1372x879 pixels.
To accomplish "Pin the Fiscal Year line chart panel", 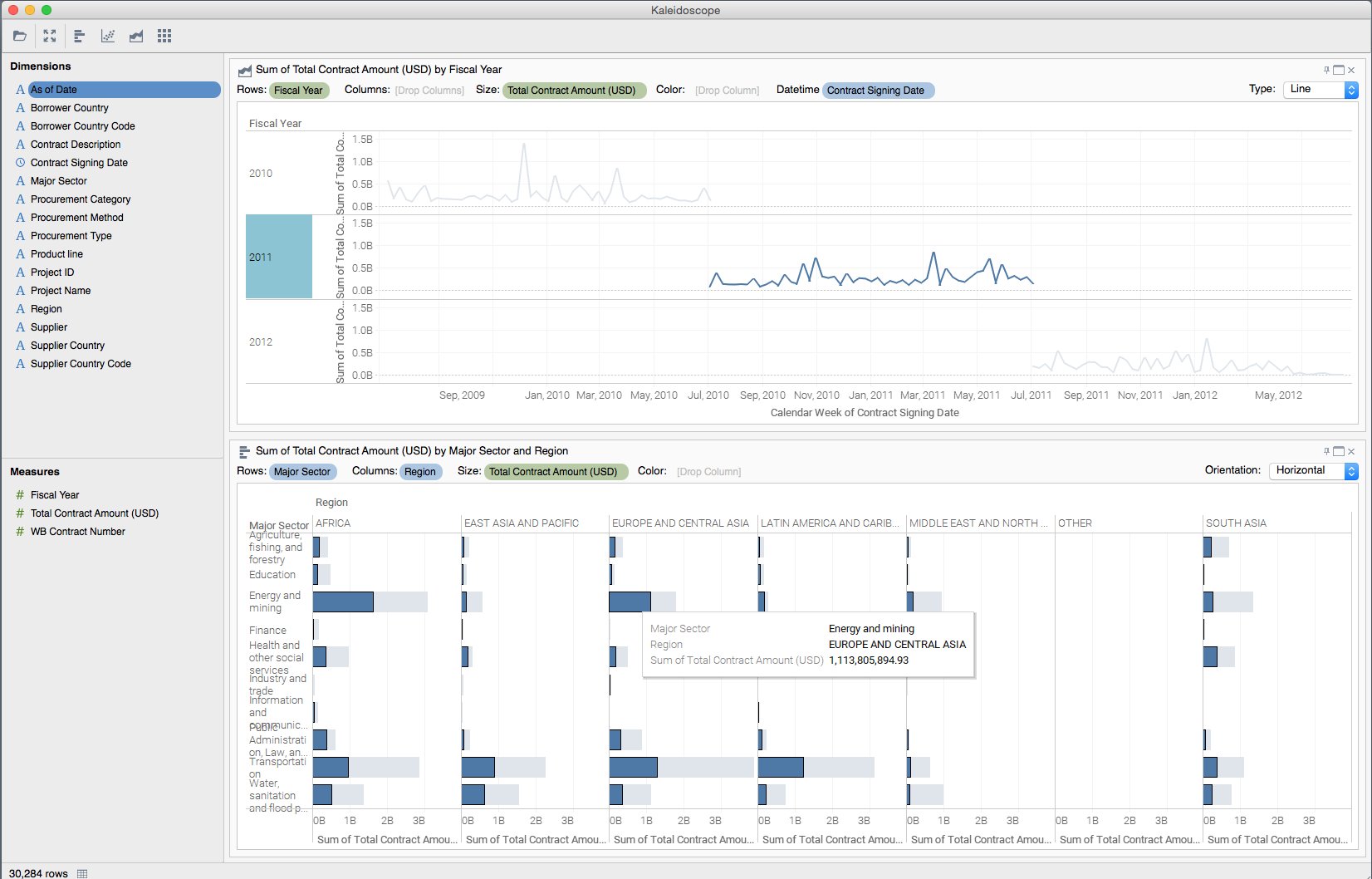I will [x=1326, y=70].
